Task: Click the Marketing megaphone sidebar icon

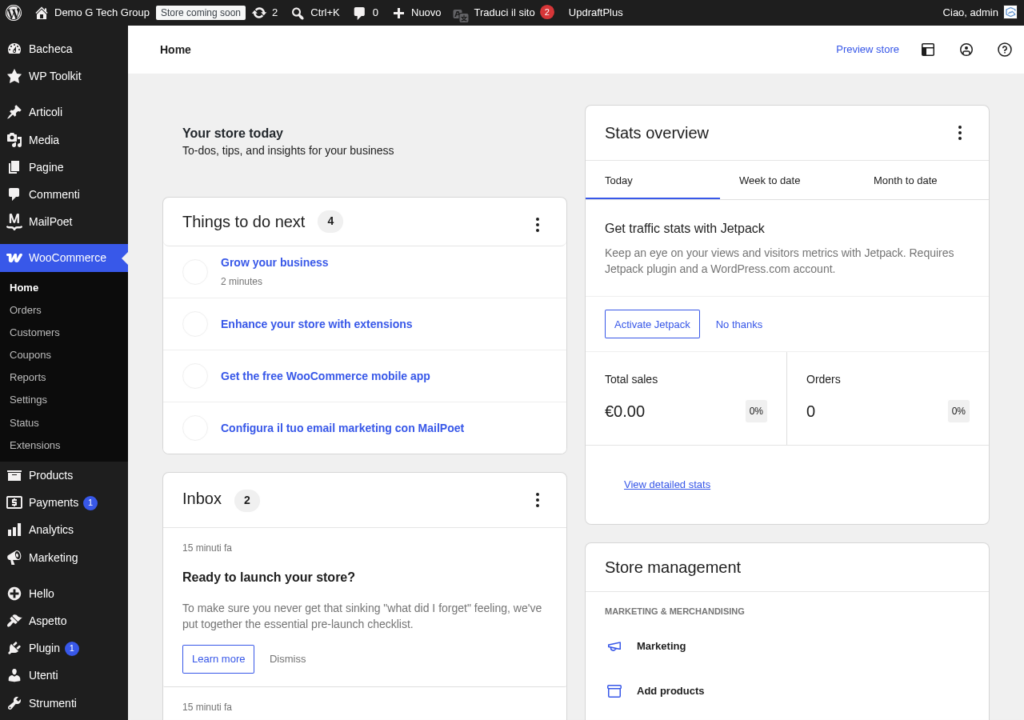Action: (x=14, y=557)
